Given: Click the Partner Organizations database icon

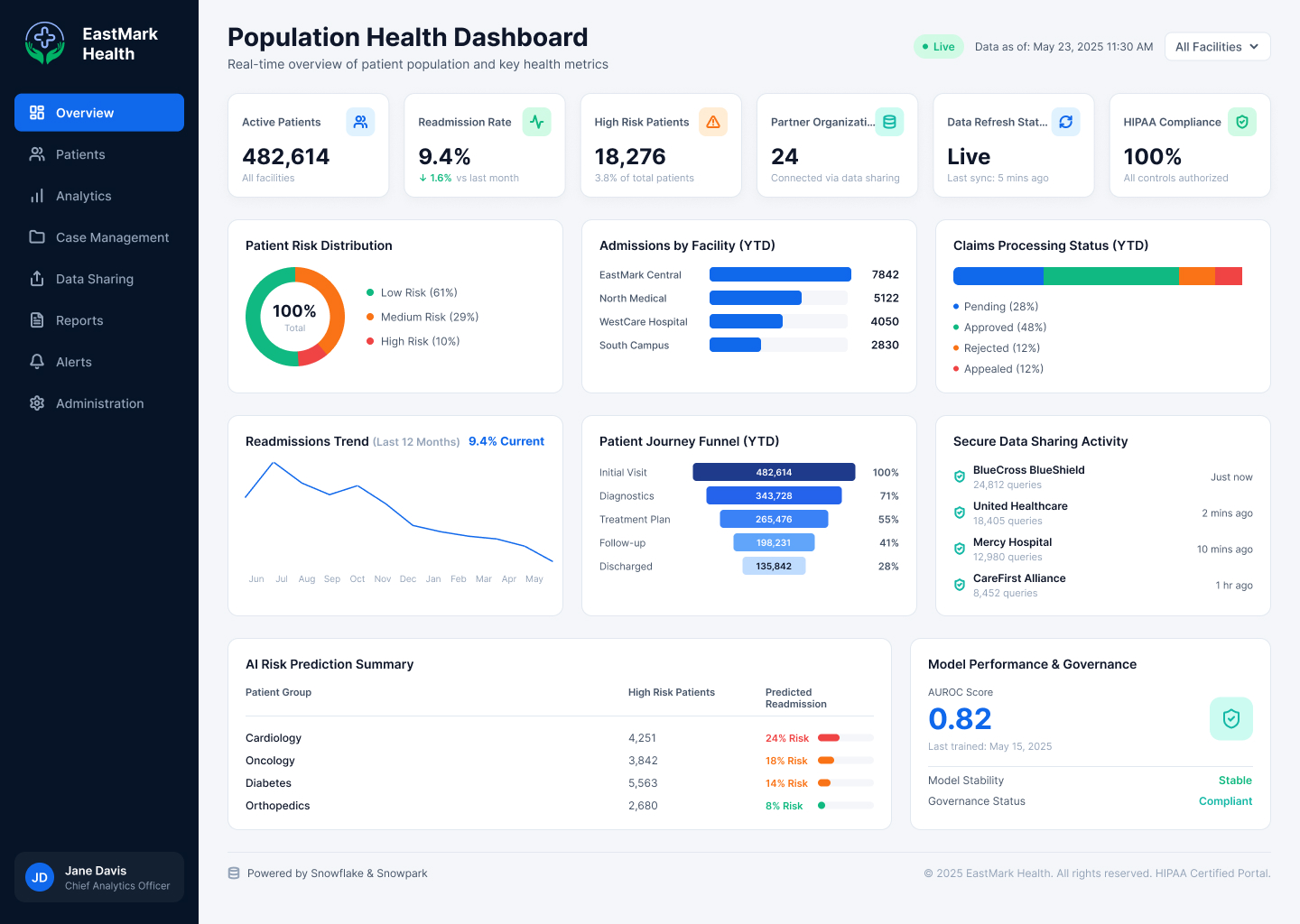Looking at the screenshot, I should tap(889, 122).
